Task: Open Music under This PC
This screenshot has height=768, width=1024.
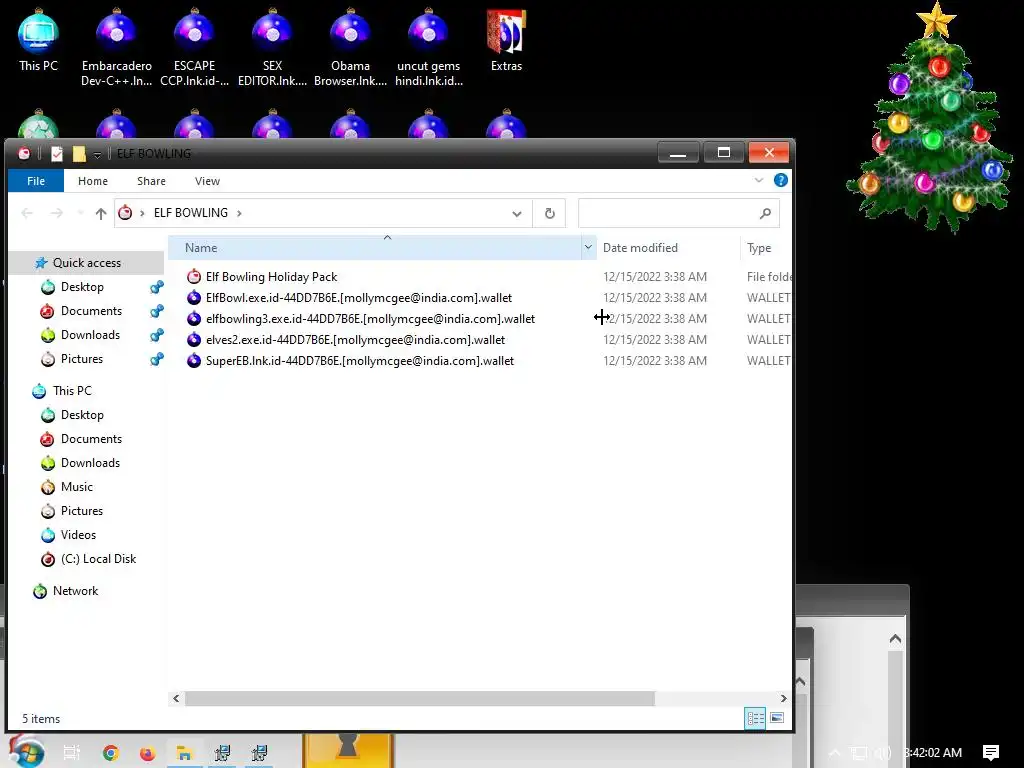Action: [x=76, y=487]
